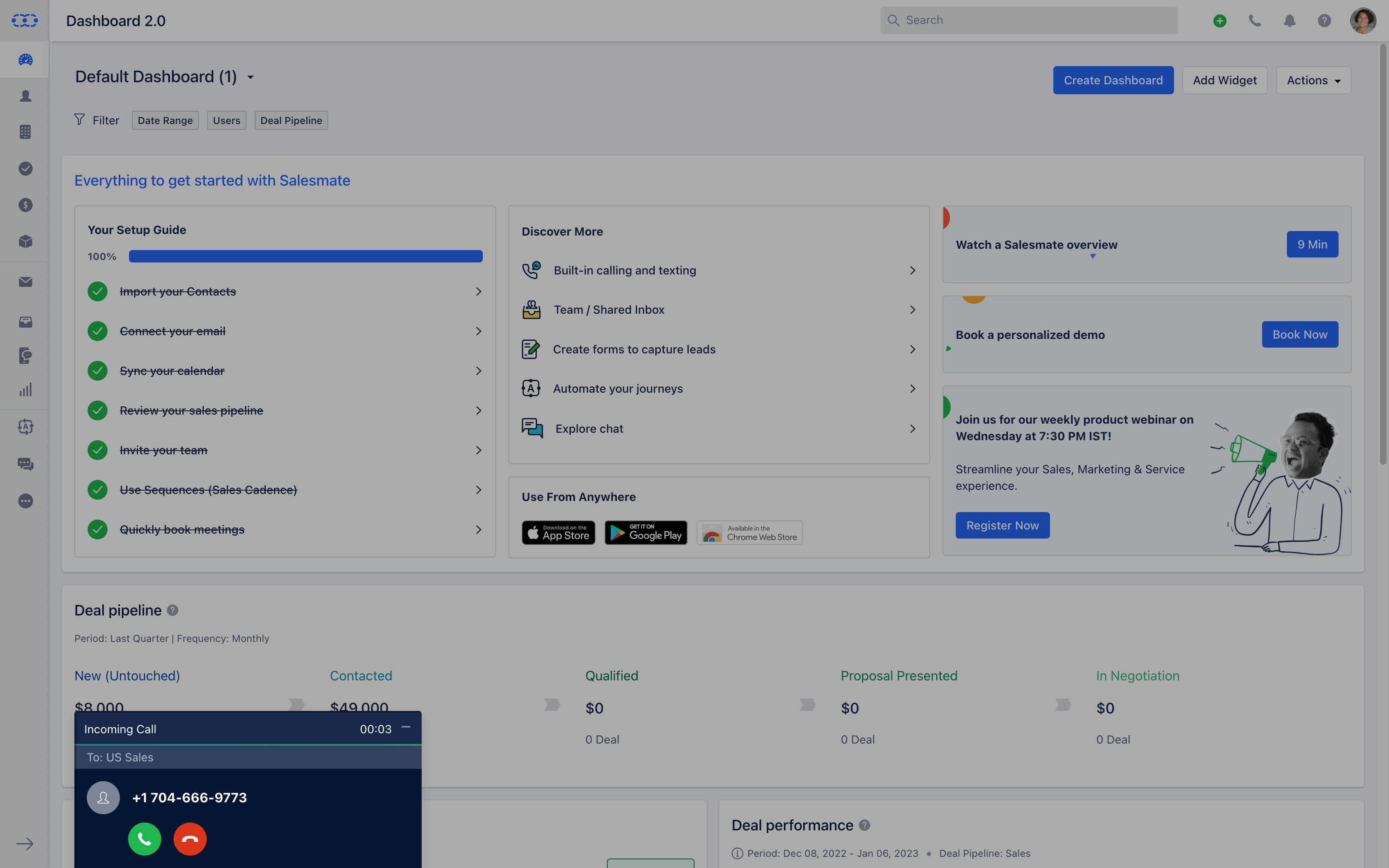This screenshot has width=1389, height=868.
Task: Open the Chrome Web Store badge
Action: tap(749, 533)
